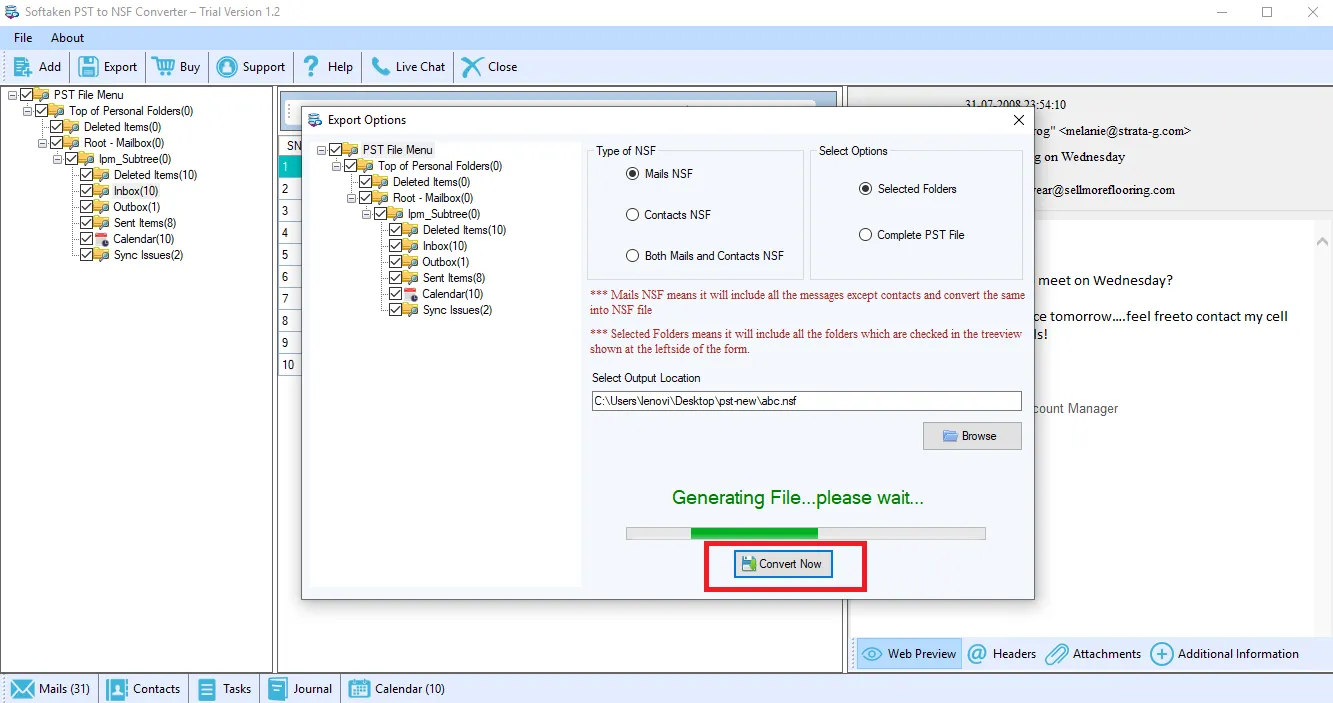Click the Attachments paperclip icon
The image size is (1333, 703).
click(x=1057, y=654)
